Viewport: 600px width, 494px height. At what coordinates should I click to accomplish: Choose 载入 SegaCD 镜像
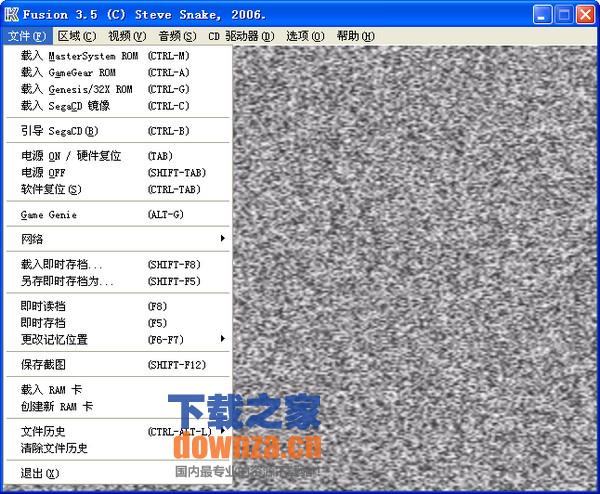click(x=118, y=106)
